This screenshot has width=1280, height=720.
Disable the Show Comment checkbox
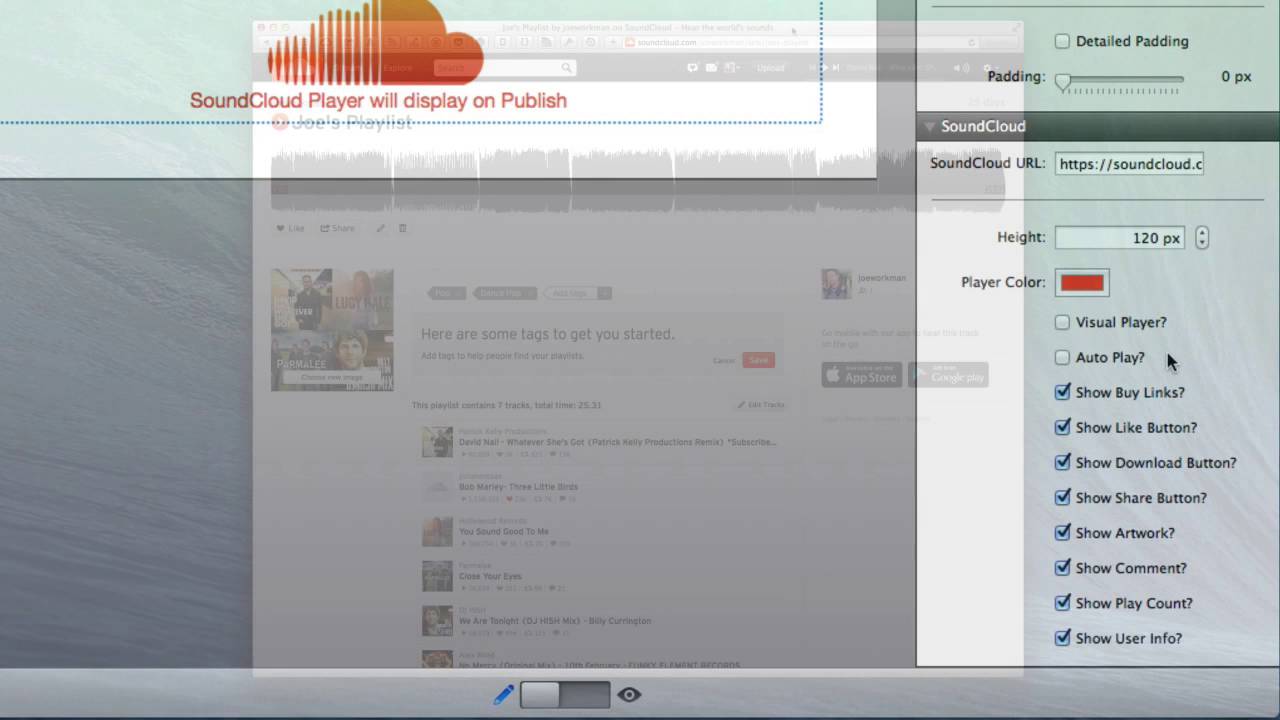click(x=1062, y=568)
